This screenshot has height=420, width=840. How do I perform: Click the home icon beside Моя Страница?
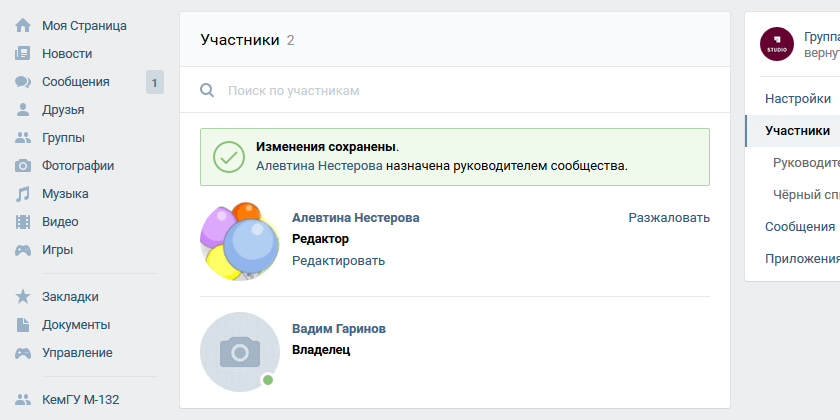[22, 26]
